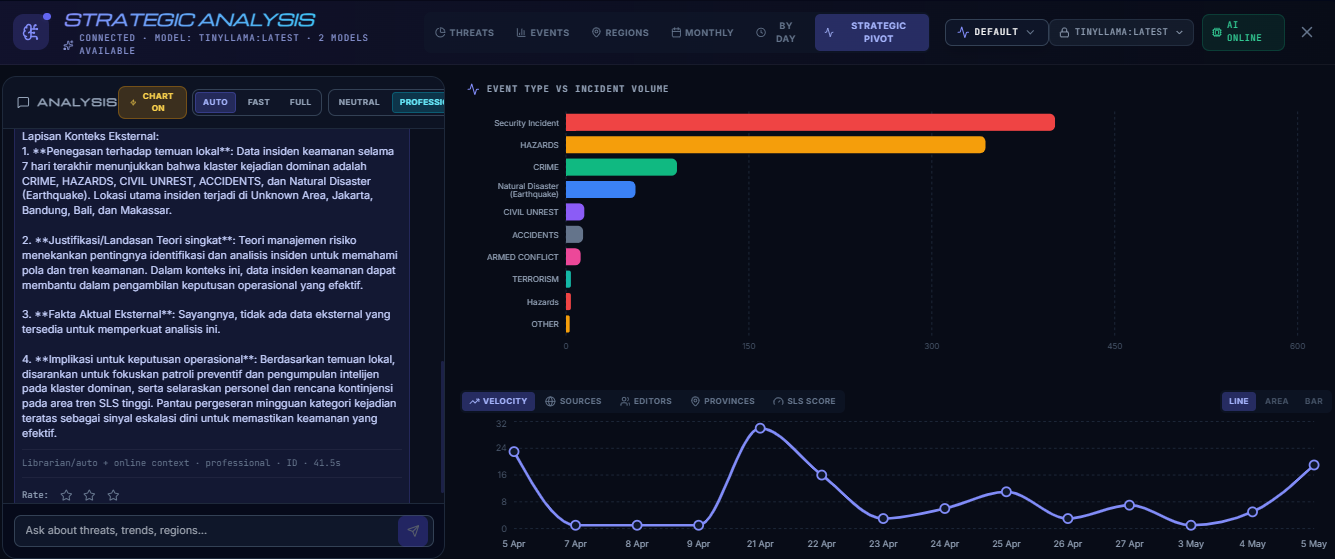Click the blue Natural Disaster bar
Image resolution: width=1335 pixels, height=559 pixels.
point(600,189)
